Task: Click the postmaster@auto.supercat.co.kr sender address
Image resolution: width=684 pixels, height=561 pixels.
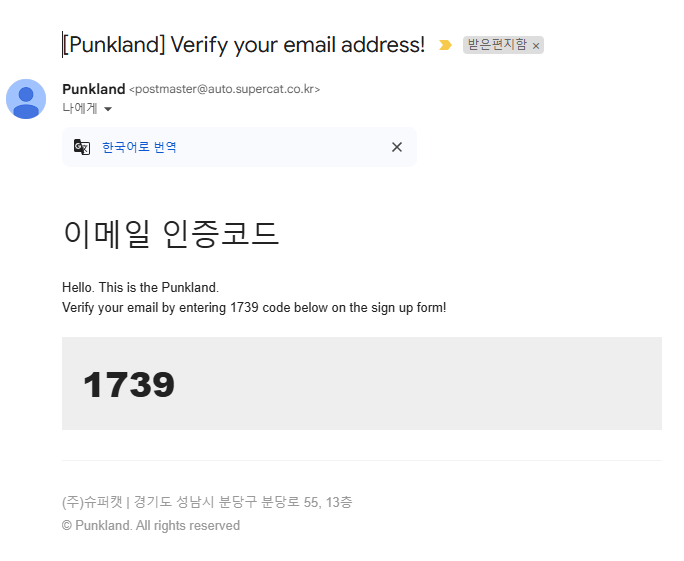Action: tap(224, 90)
